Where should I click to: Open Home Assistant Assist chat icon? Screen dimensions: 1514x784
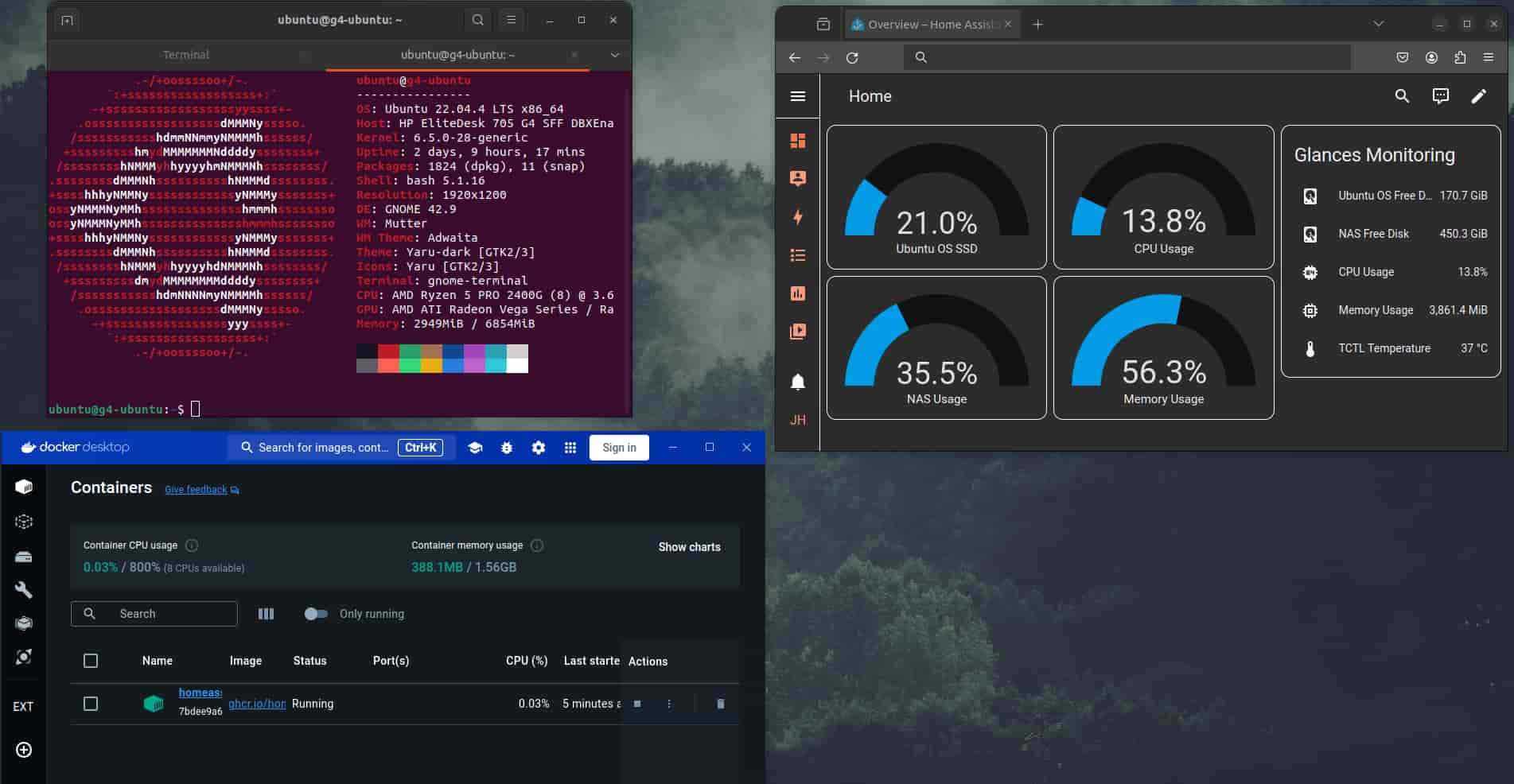pos(1441,96)
